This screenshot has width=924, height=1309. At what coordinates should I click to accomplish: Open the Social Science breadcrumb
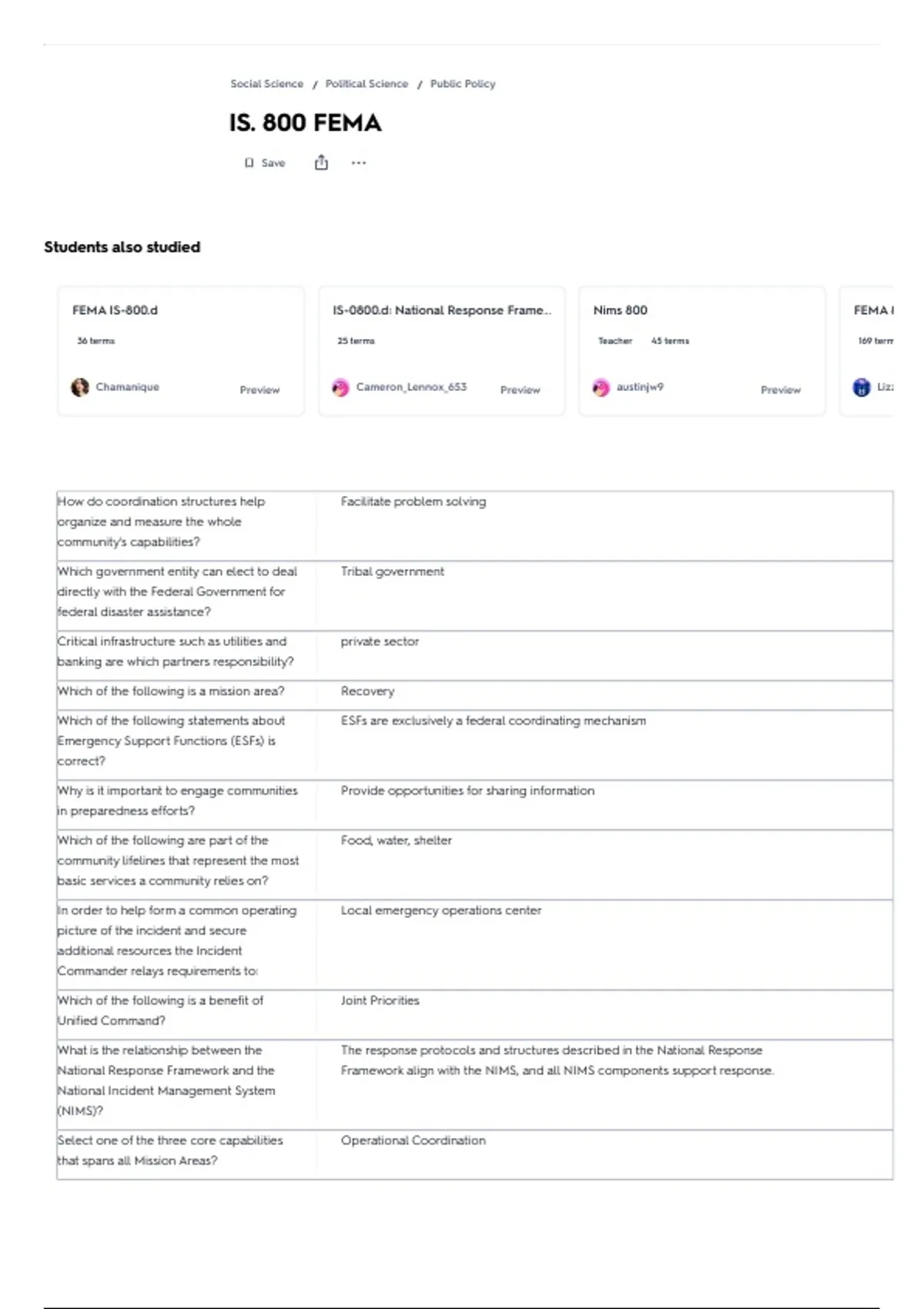click(x=266, y=84)
